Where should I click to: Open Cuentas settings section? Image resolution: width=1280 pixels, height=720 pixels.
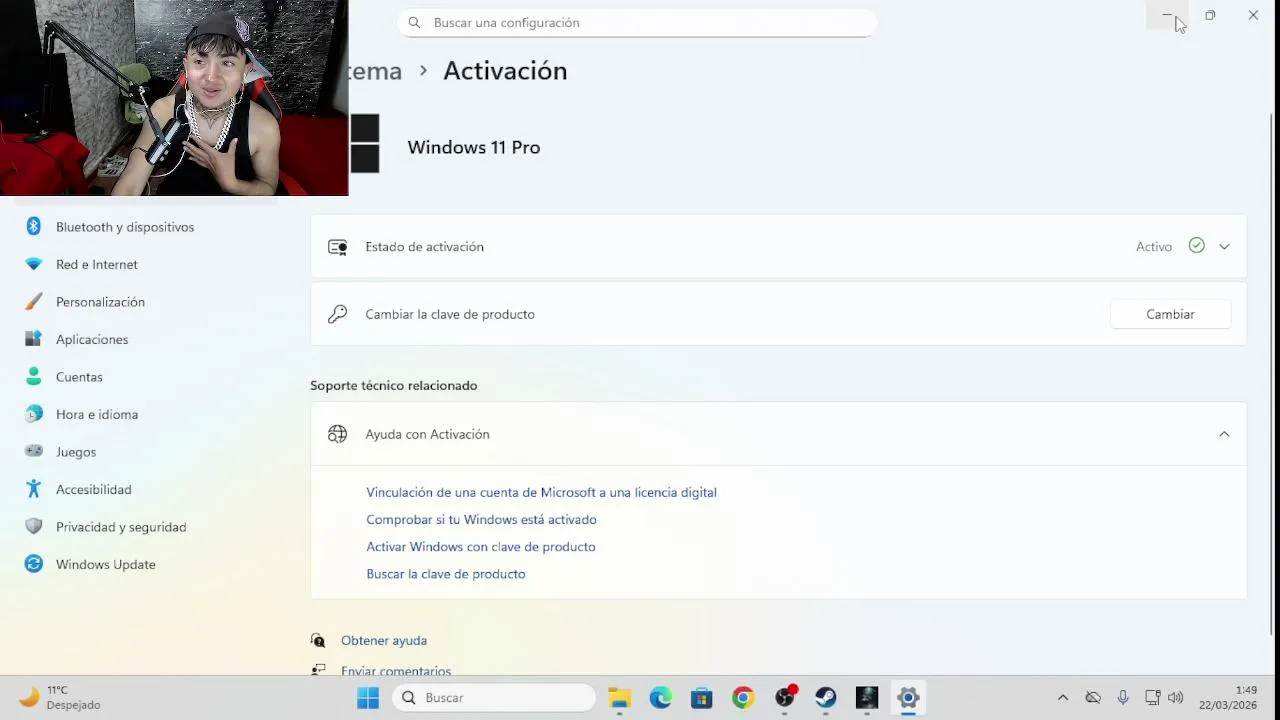click(79, 377)
